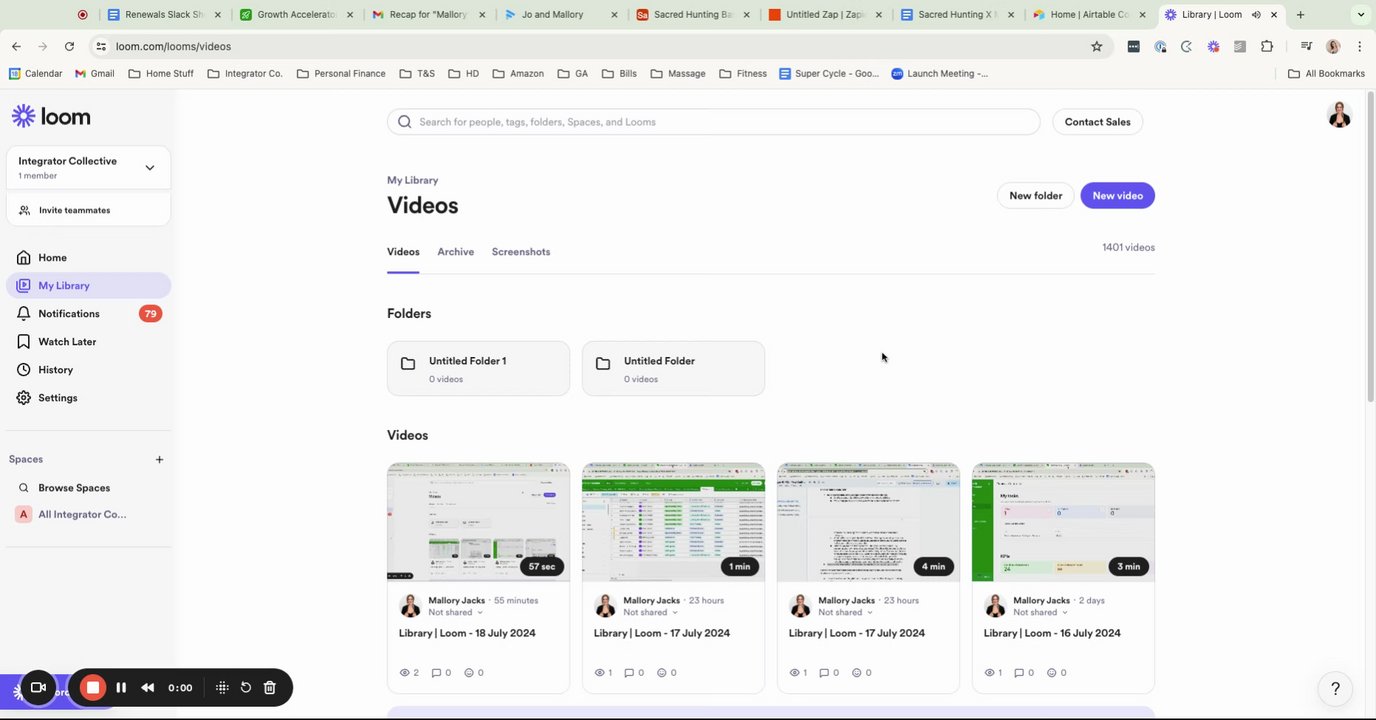The width and height of the screenshot is (1376, 720).
Task: Open the 57 sec video thumbnail
Action: [478, 522]
